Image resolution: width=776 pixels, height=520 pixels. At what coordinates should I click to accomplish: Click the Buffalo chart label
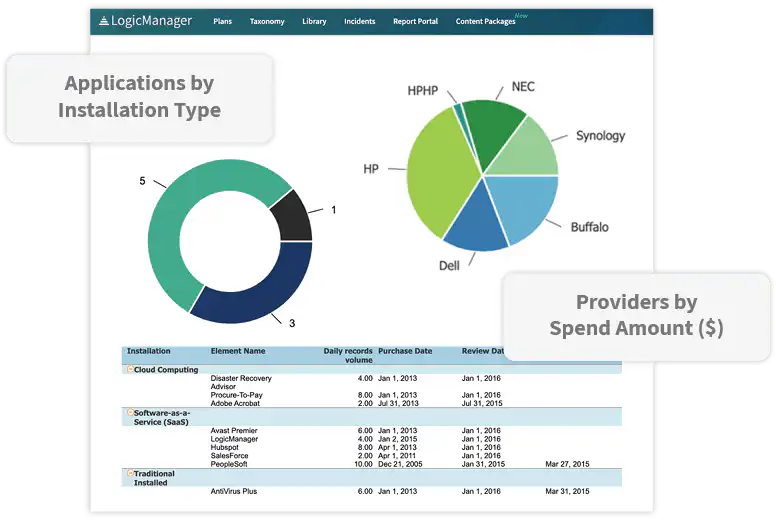pyautogui.click(x=589, y=227)
